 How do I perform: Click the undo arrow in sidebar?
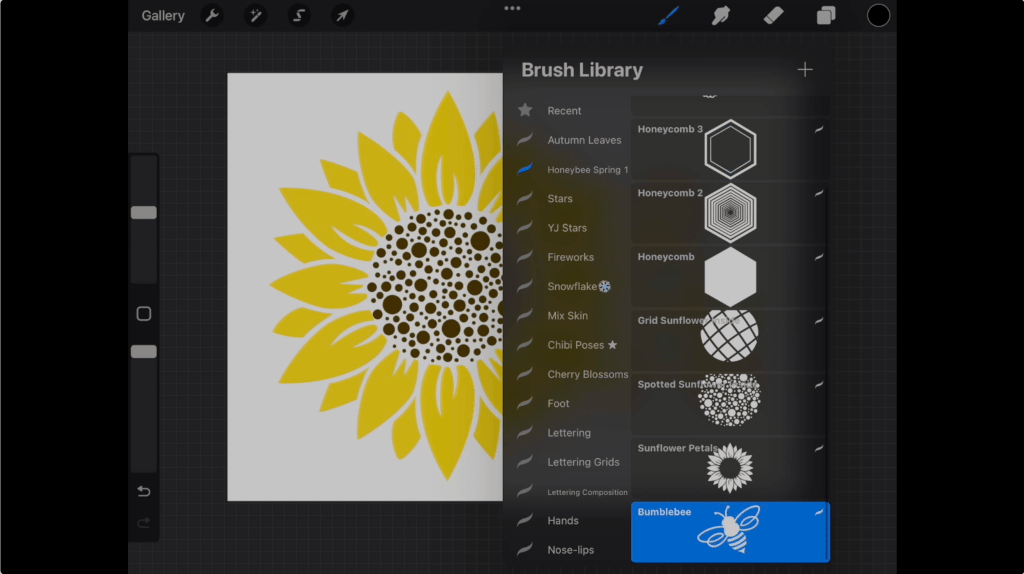pos(143,491)
